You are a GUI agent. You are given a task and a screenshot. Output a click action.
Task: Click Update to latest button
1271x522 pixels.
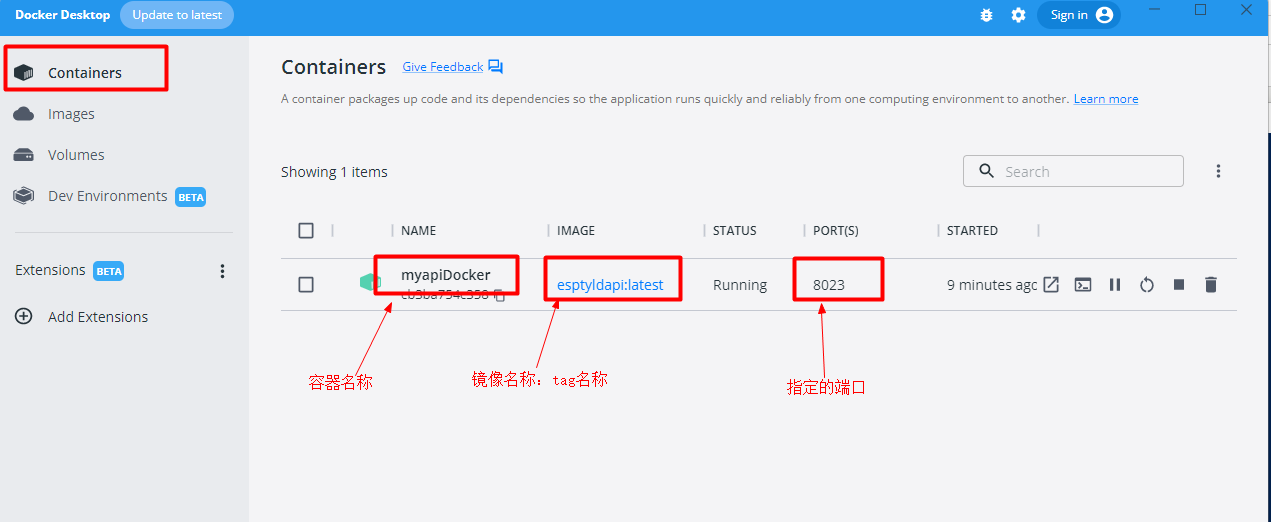[177, 15]
